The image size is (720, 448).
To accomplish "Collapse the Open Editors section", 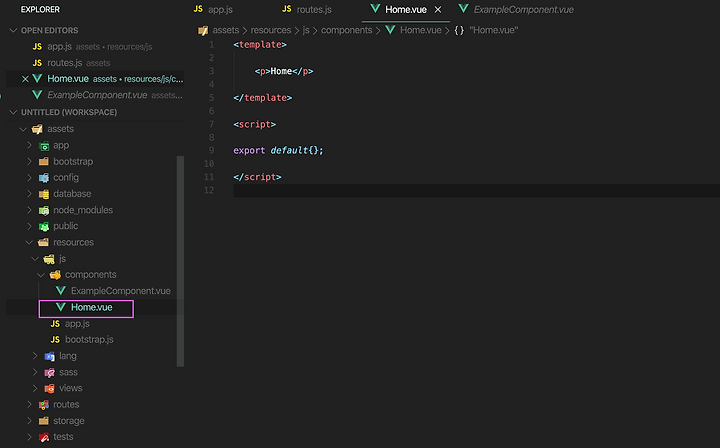I will 13,30.
